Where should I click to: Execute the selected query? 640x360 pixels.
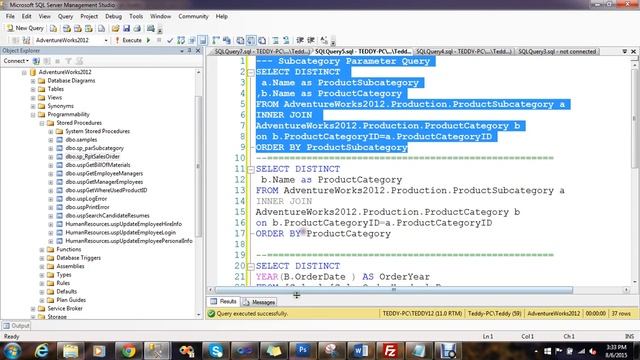coord(129,40)
